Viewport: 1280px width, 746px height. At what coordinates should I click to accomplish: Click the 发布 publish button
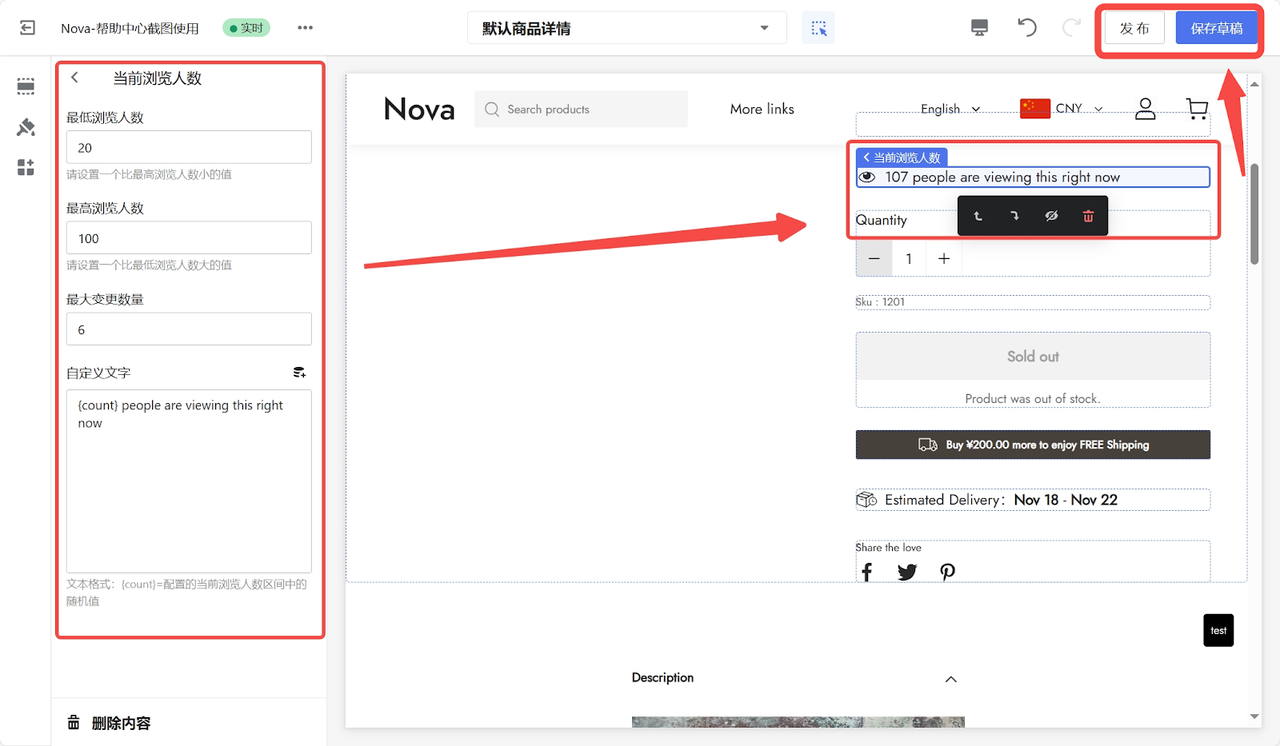(x=1134, y=28)
